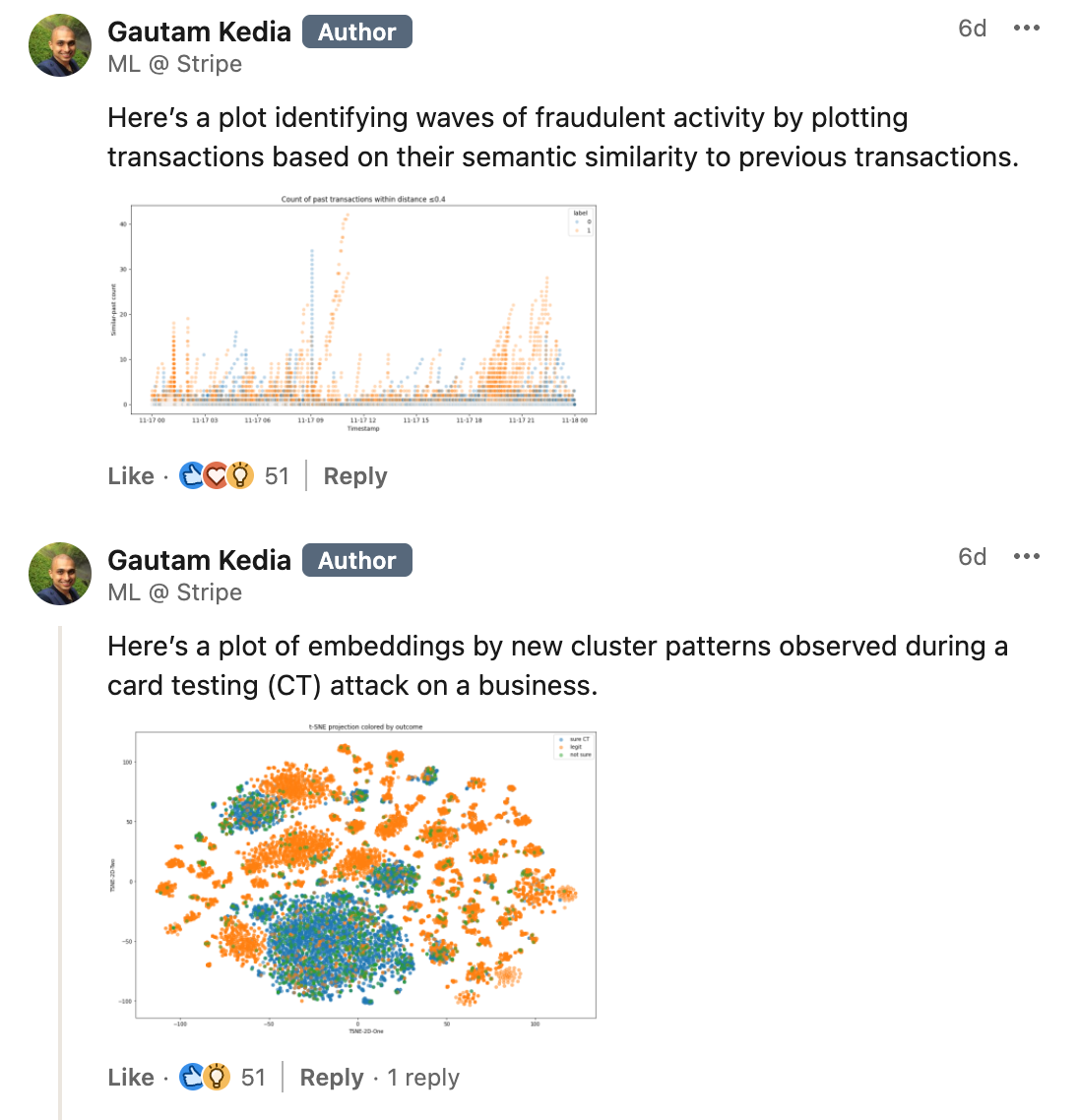This screenshot has height=1120, width=1079.
Task: Click the thumbs-up reaction icon under t-SNE plot
Action: pyautogui.click(x=192, y=1078)
